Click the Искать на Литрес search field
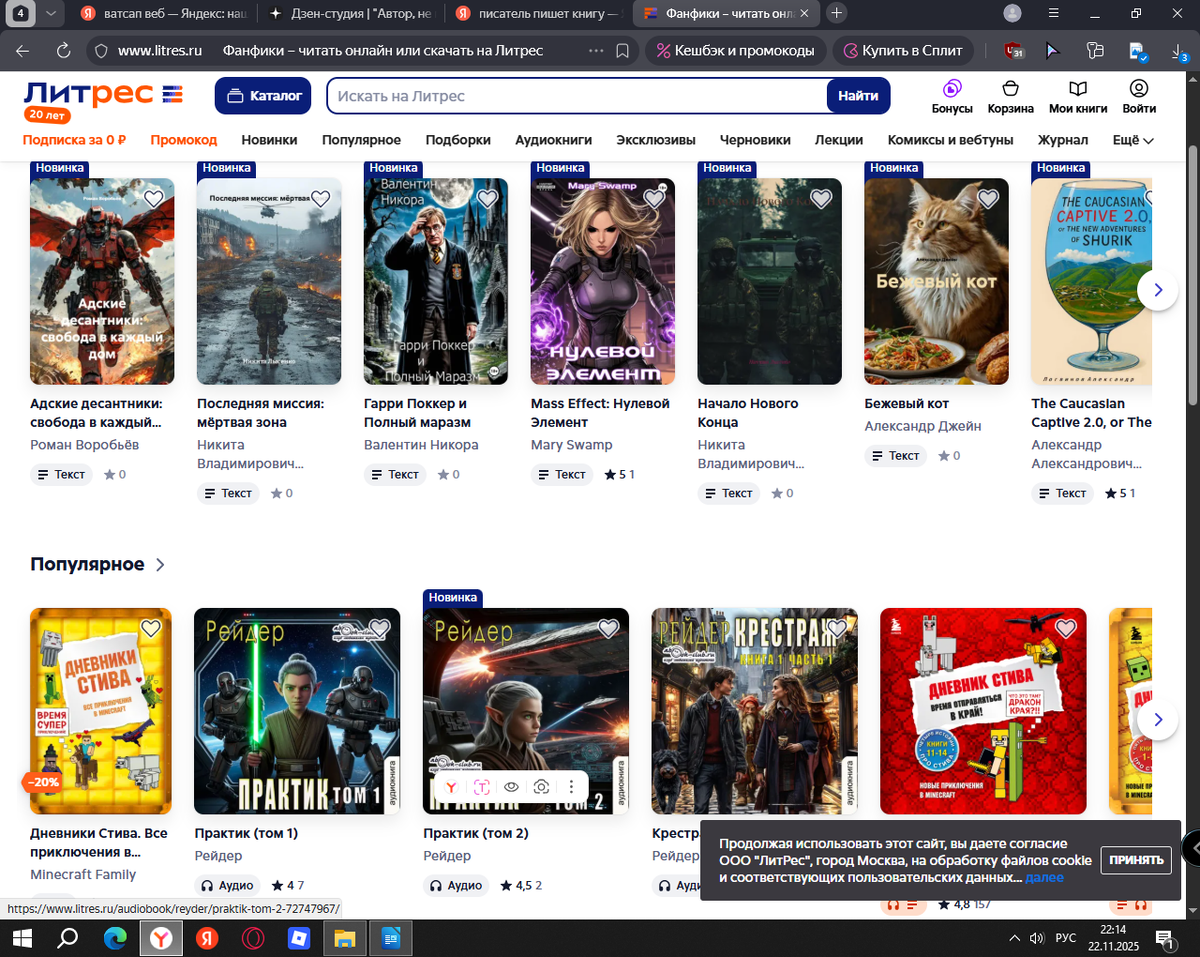Screen dimensions: 1200x957 [577, 96]
